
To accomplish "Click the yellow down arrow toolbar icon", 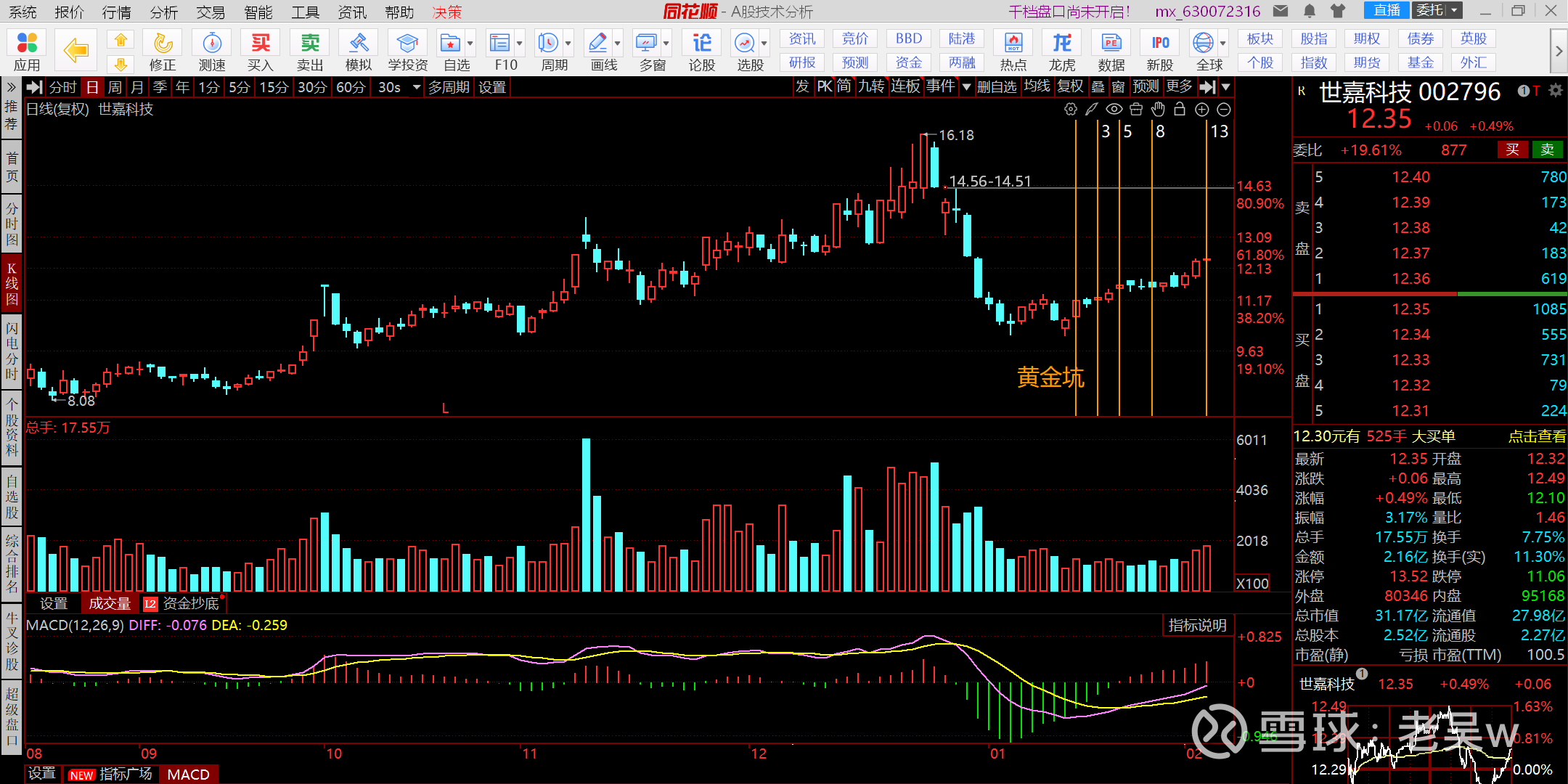I will (x=121, y=64).
